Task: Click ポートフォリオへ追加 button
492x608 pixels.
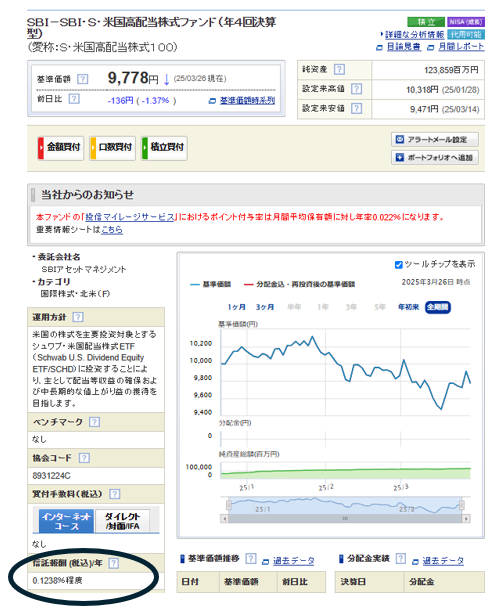Action: click(435, 157)
